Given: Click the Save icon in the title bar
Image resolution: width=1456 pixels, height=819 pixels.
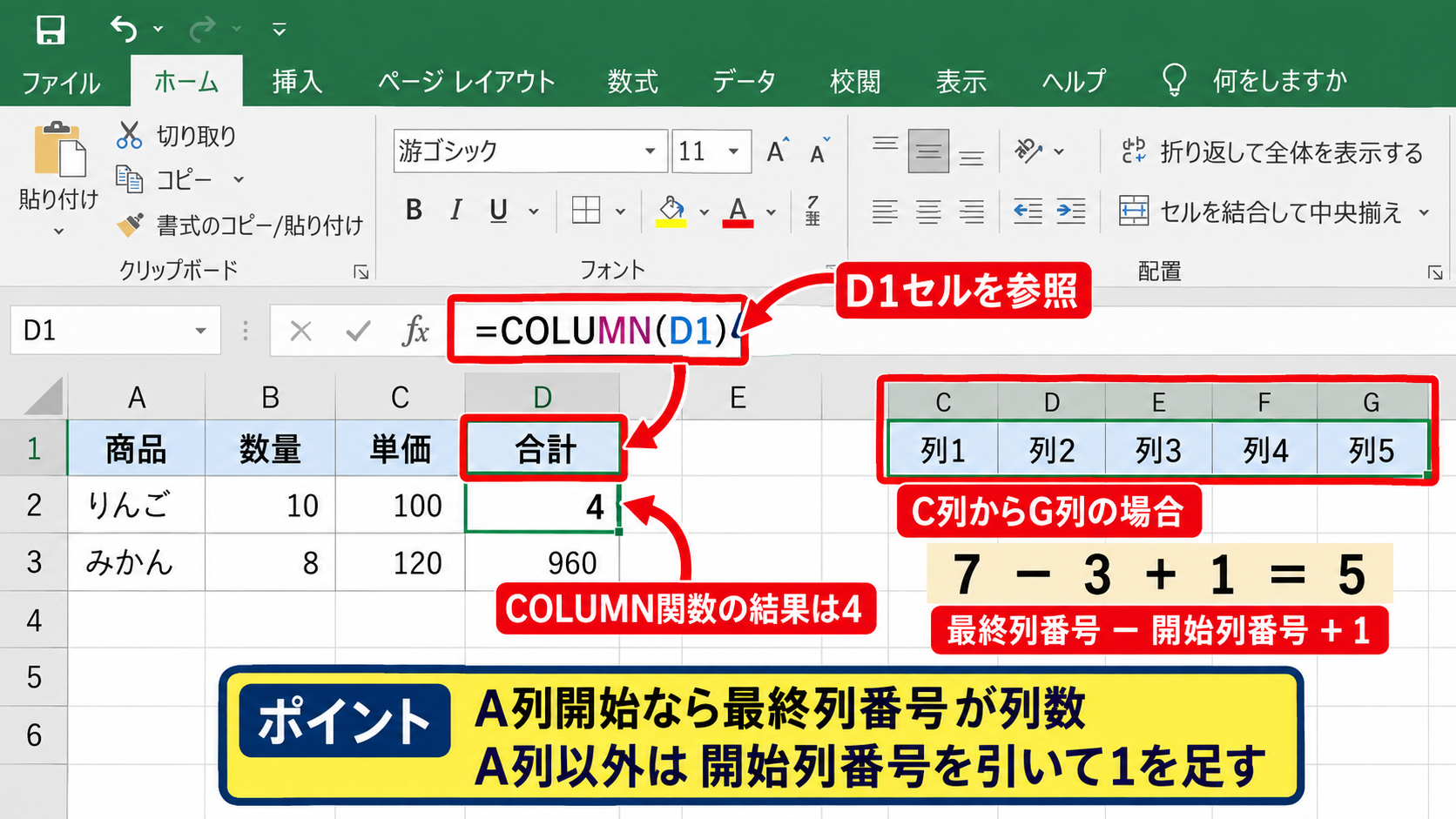Looking at the screenshot, I should pos(51,29).
